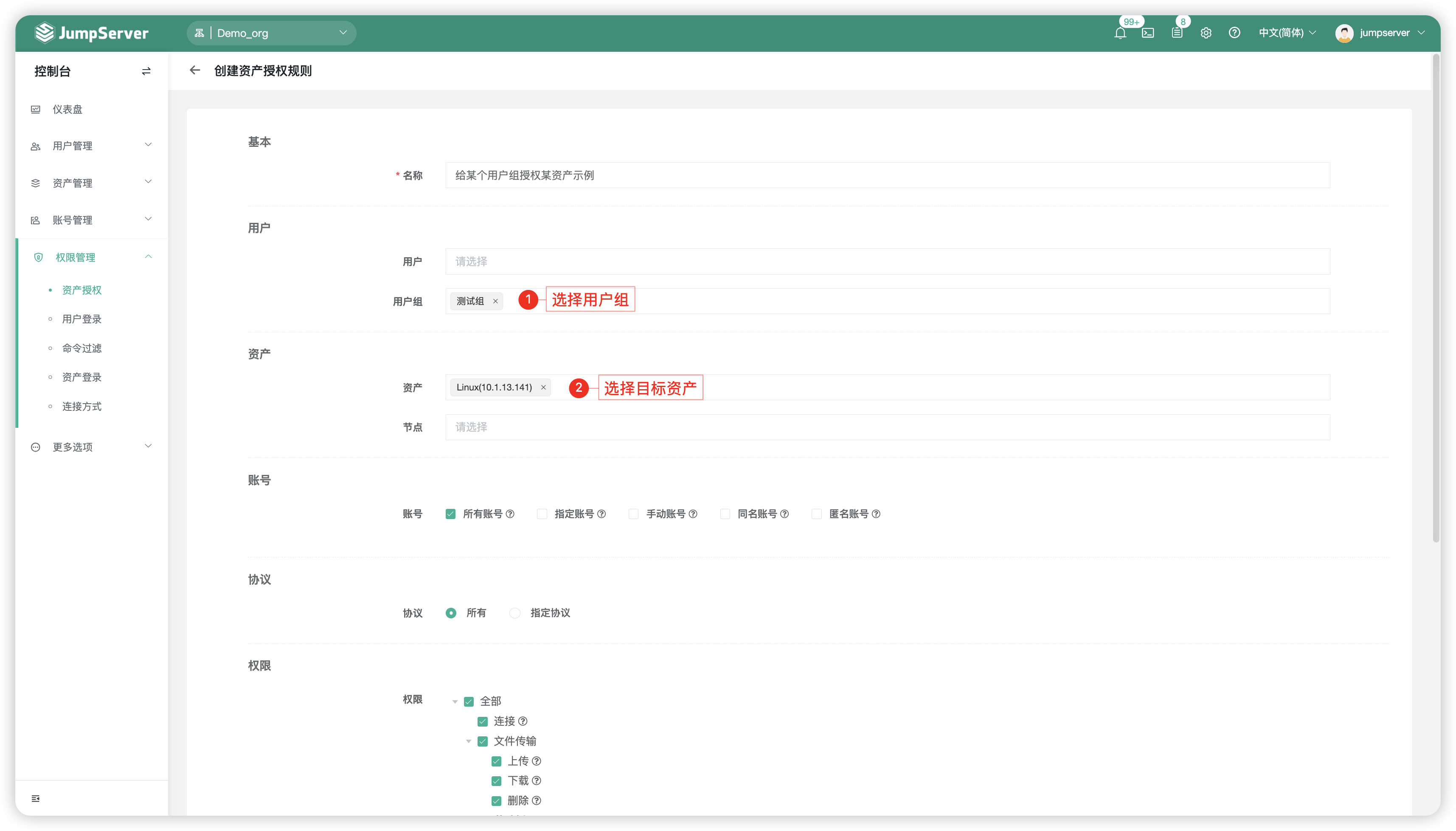Image resolution: width=1456 pixels, height=831 pixels.
Task: Open the notifications bell icon
Action: (1120, 33)
